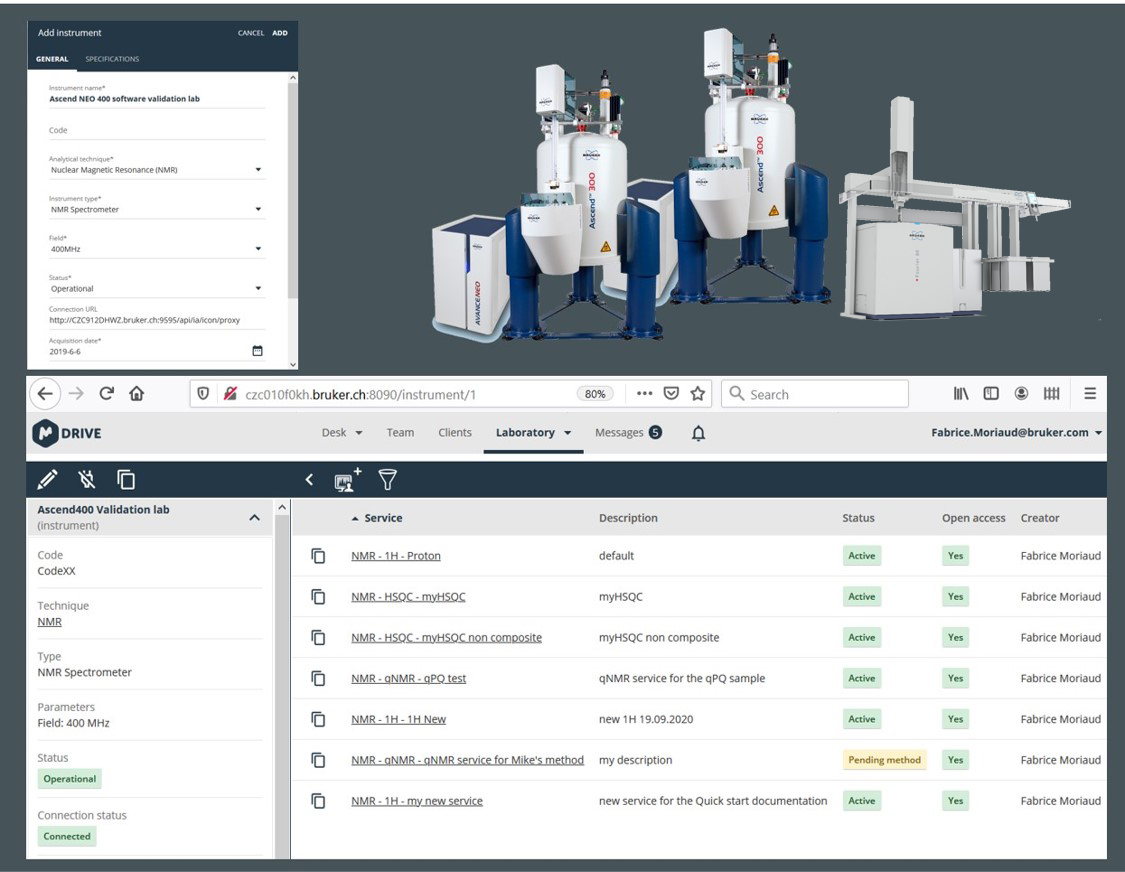This screenshot has width=1125, height=872.
Task: Click the Description column header
Action: click(628, 518)
